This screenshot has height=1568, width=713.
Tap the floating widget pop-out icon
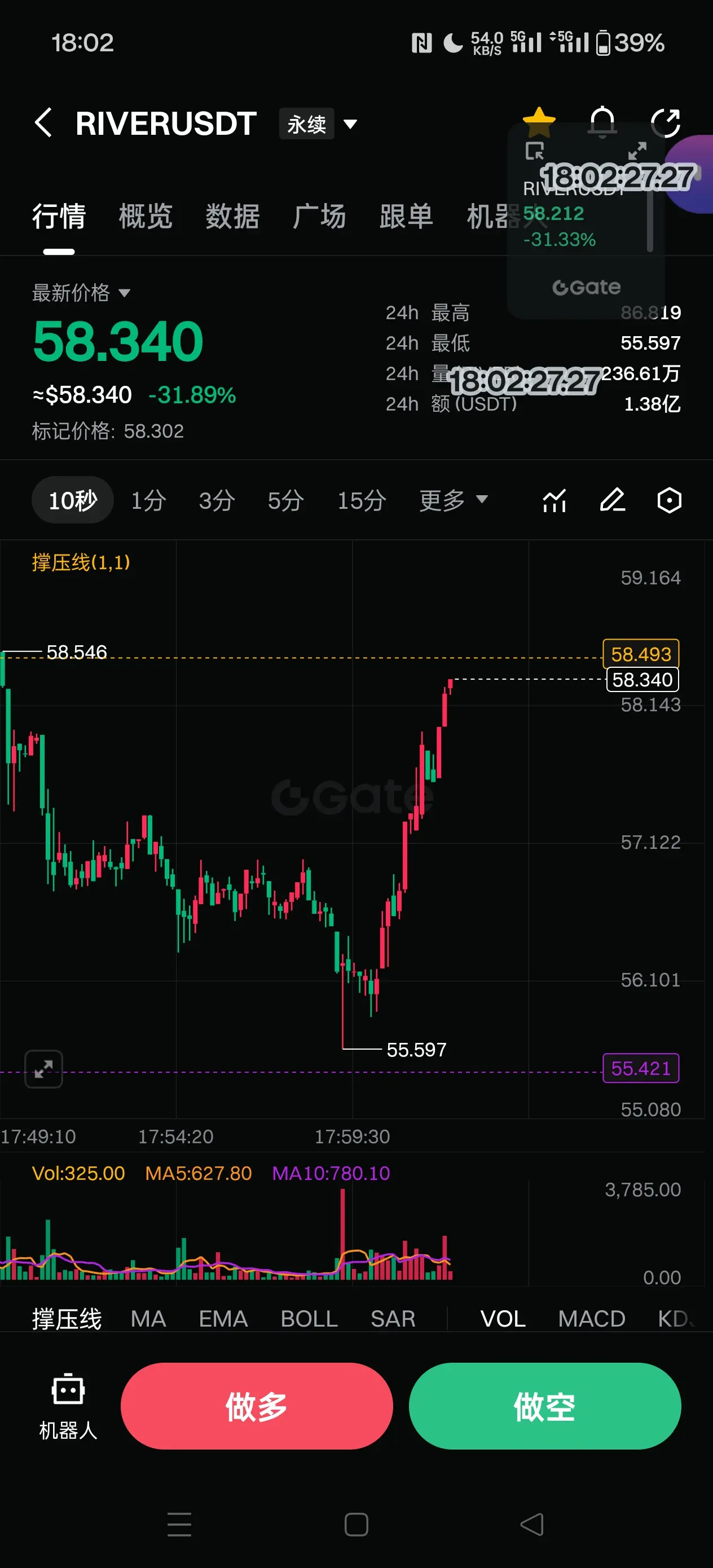535,151
